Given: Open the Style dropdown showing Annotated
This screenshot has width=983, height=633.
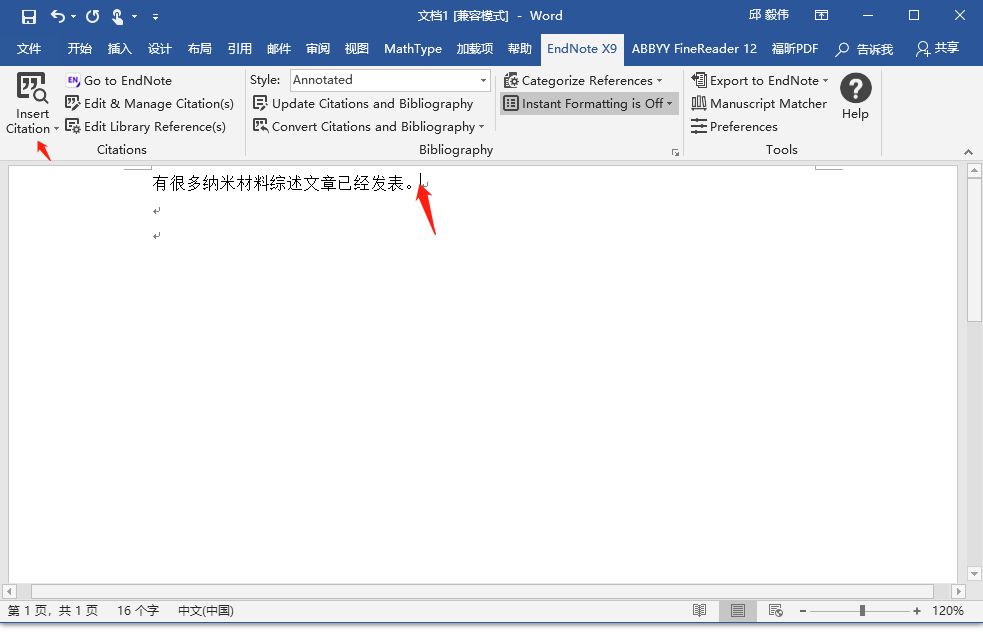Looking at the screenshot, I should pos(483,80).
